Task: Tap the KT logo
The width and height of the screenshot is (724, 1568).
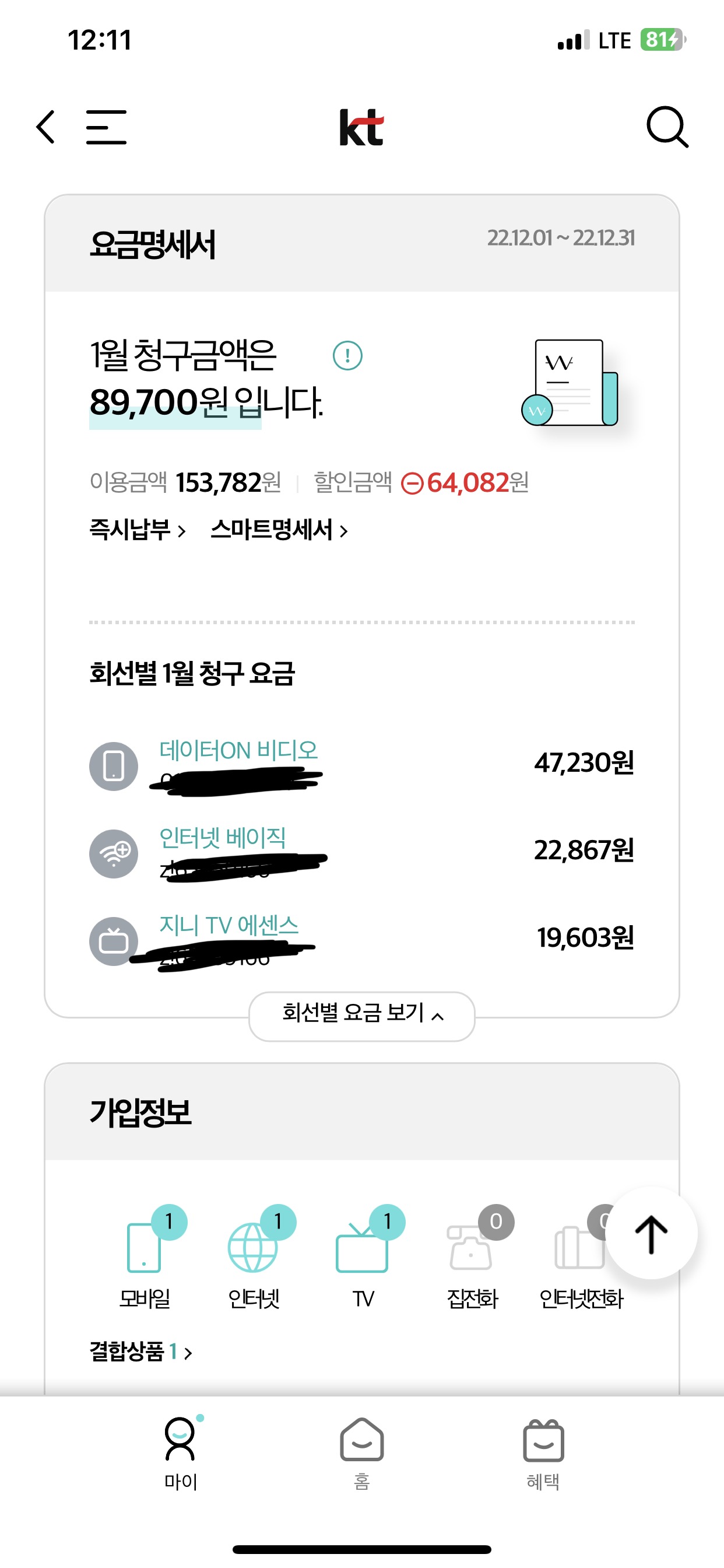Action: [361, 127]
